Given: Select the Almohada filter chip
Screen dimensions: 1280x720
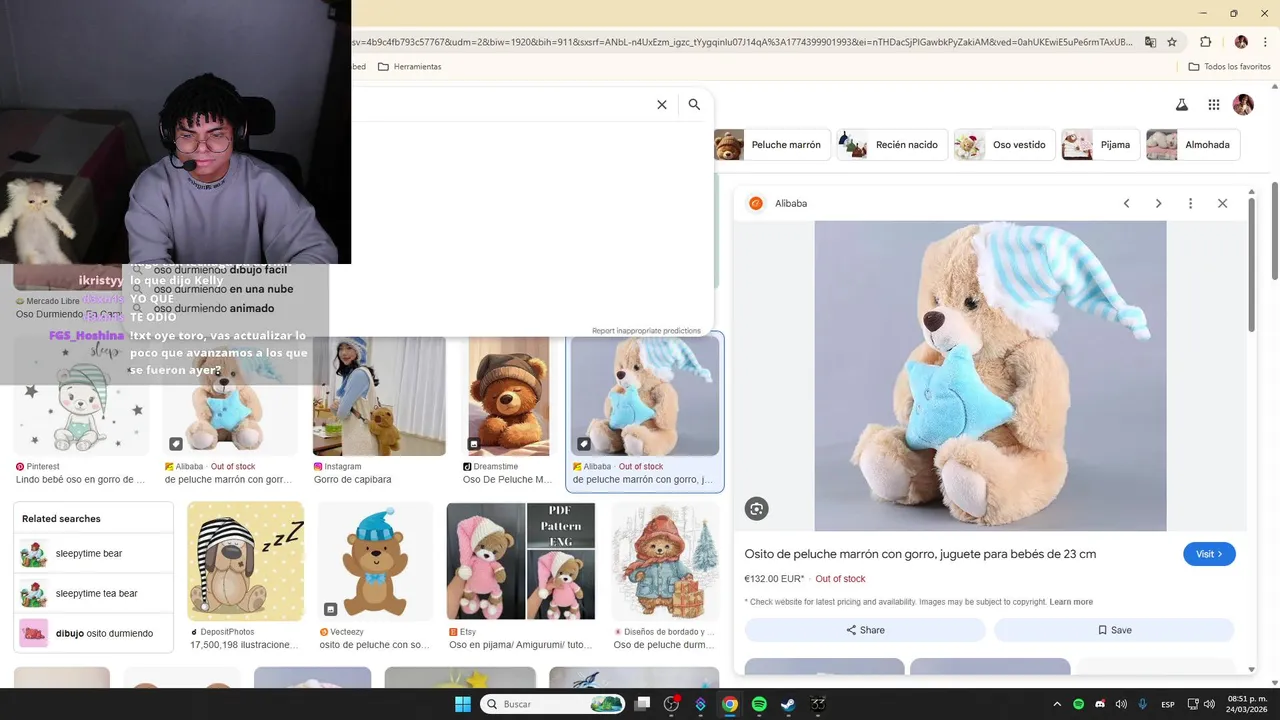Looking at the screenshot, I should click(1193, 145).
